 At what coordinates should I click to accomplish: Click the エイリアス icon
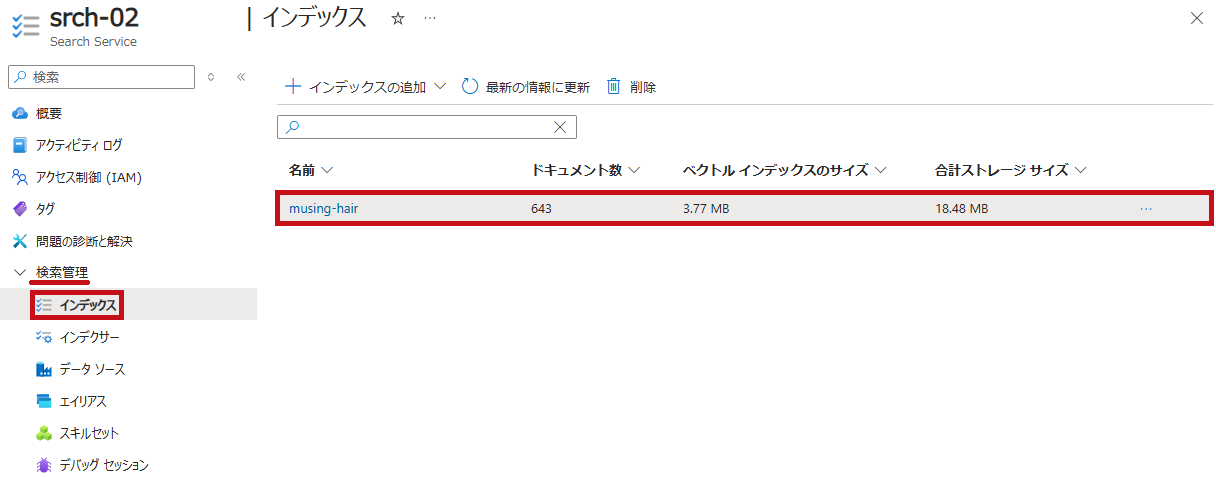tap(43, 401)
